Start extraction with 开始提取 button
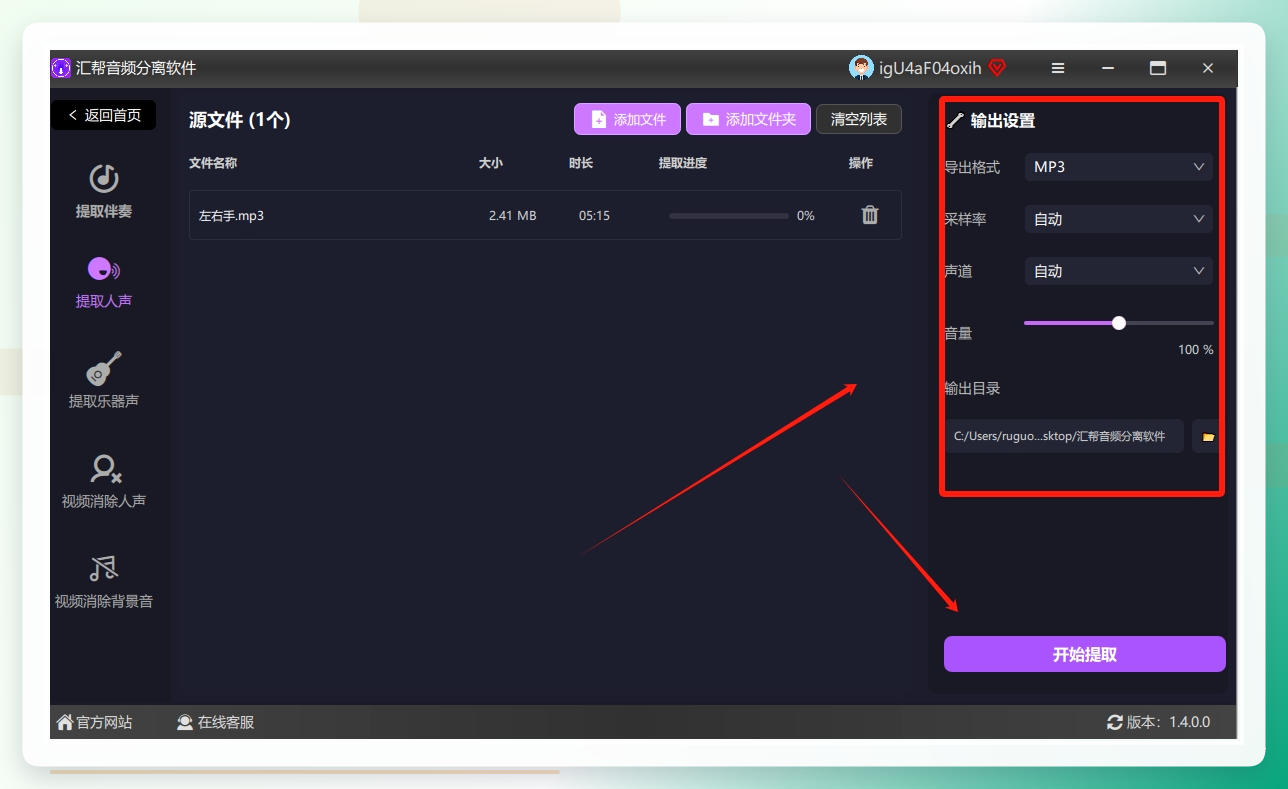This screenshot has width=1288, height=789. 1085,654
